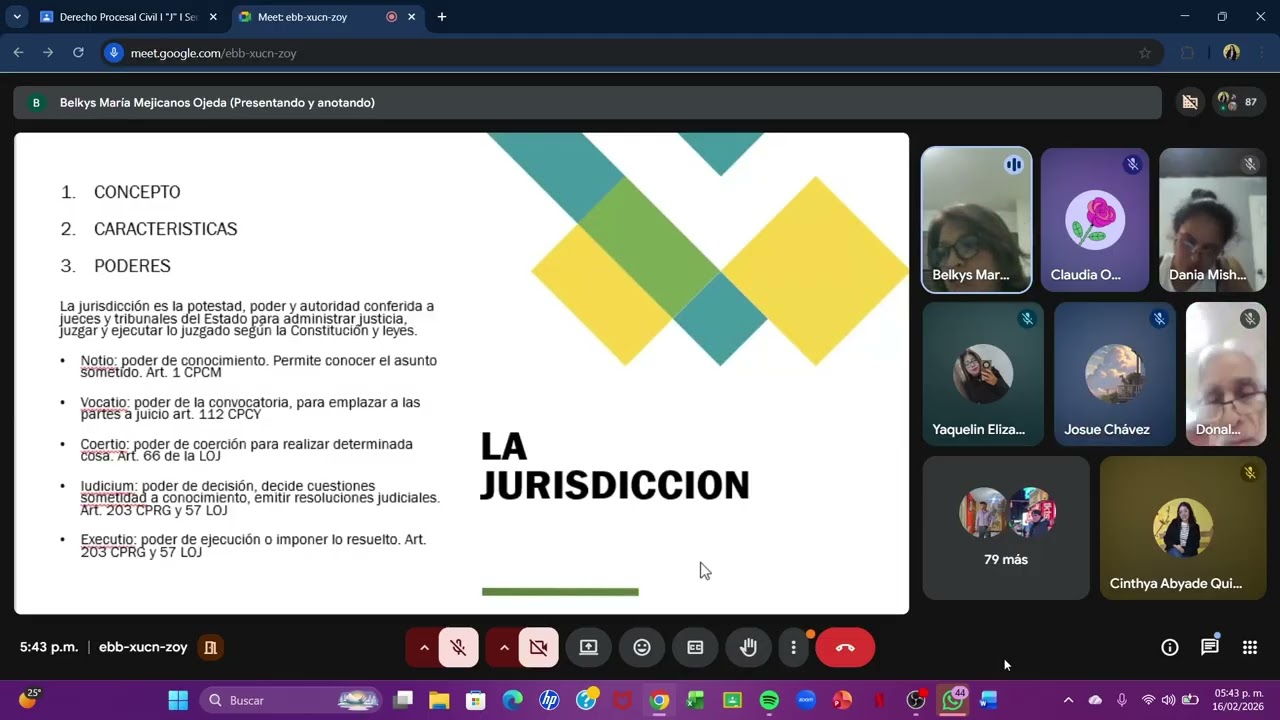Go back in browser

(x=18, y=53)
